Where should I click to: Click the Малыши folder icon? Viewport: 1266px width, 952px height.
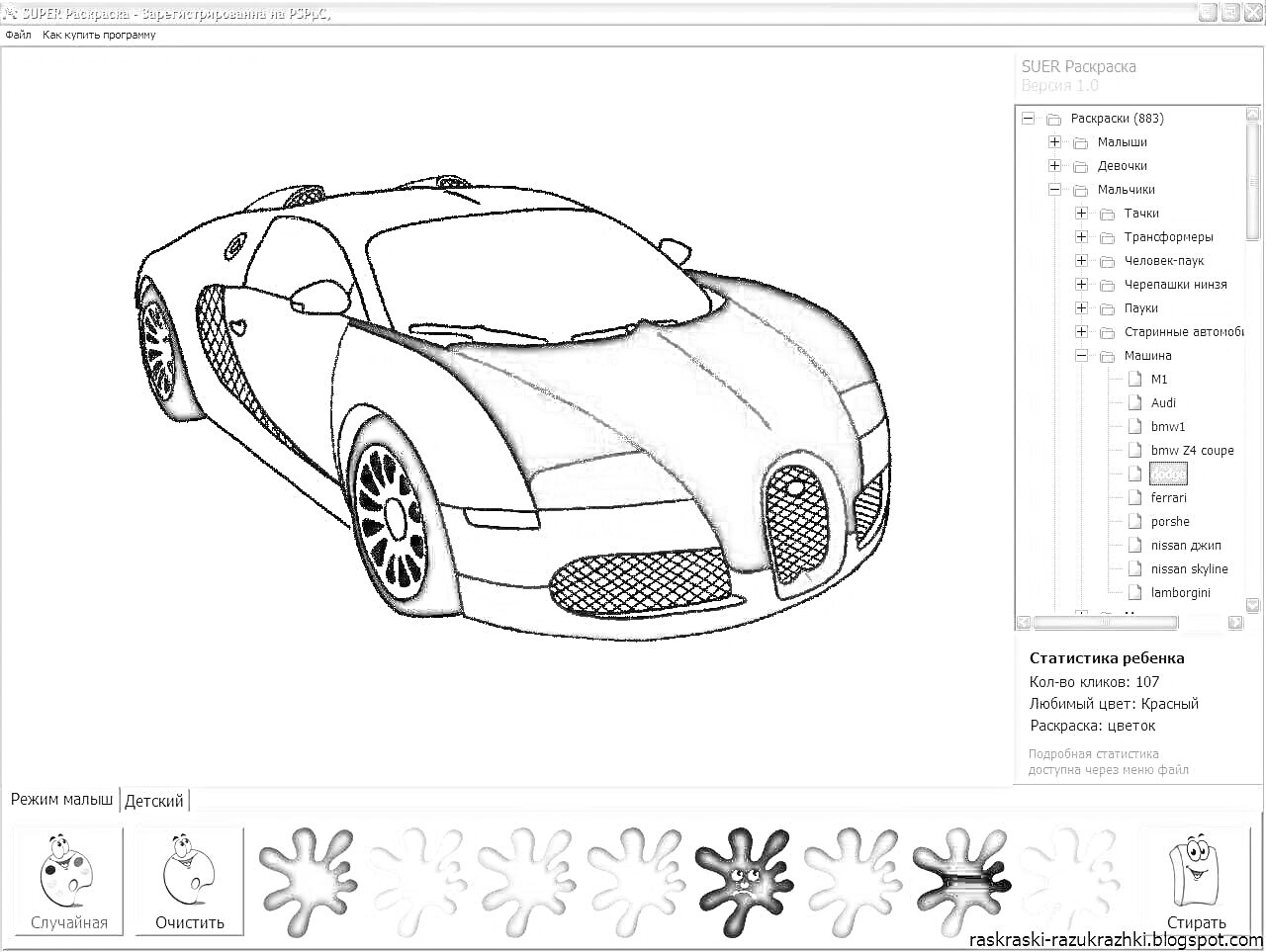pos(1080,142)
